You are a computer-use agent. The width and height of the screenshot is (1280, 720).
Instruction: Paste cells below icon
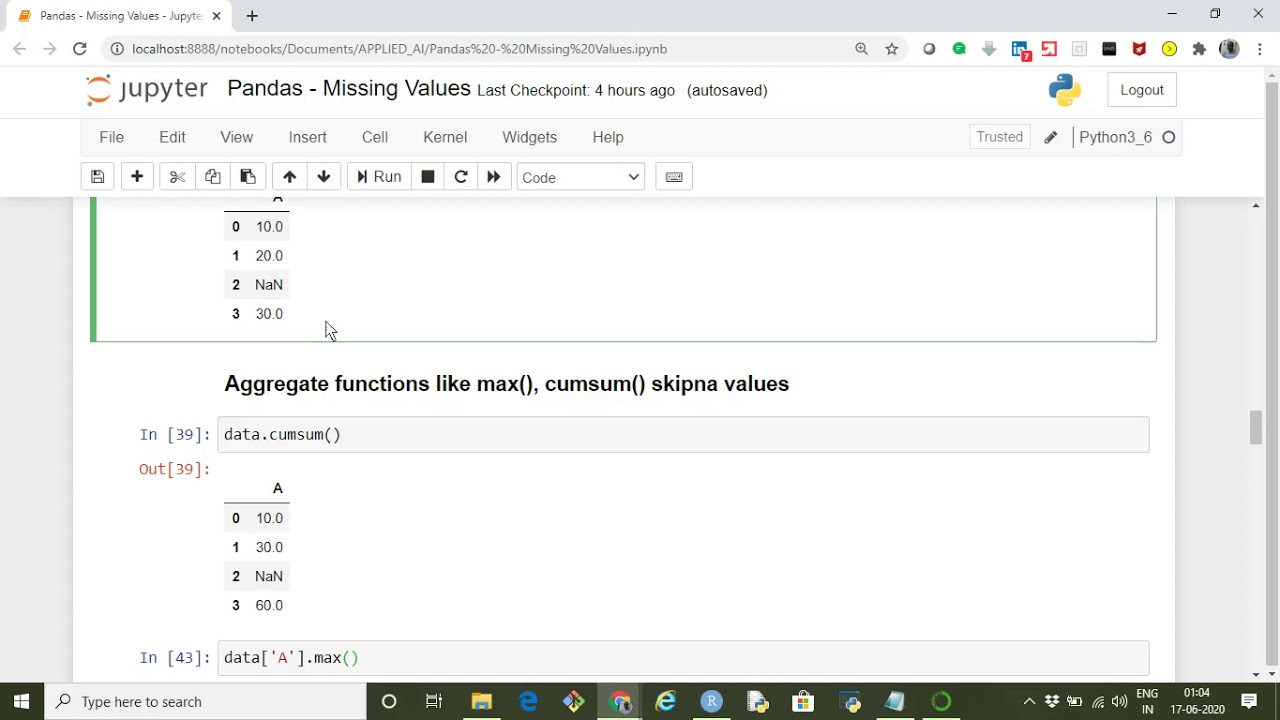click(248, 177)
